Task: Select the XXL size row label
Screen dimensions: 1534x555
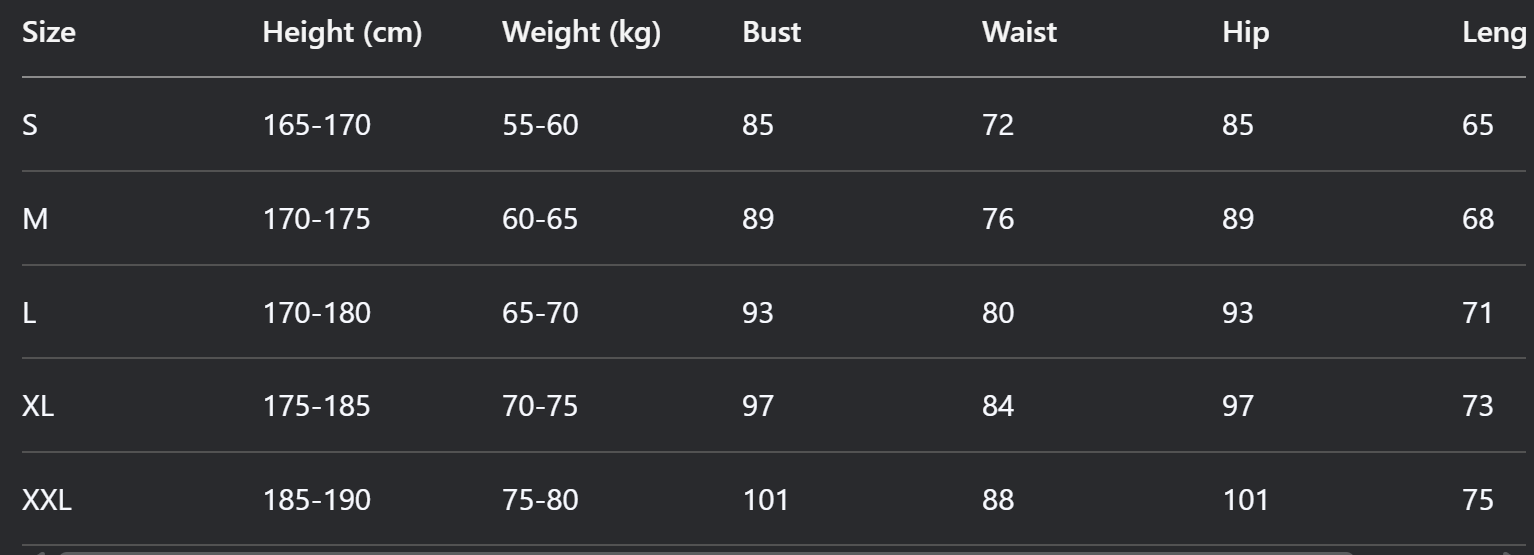Action: pyautogui.click(x=47, y=500)
